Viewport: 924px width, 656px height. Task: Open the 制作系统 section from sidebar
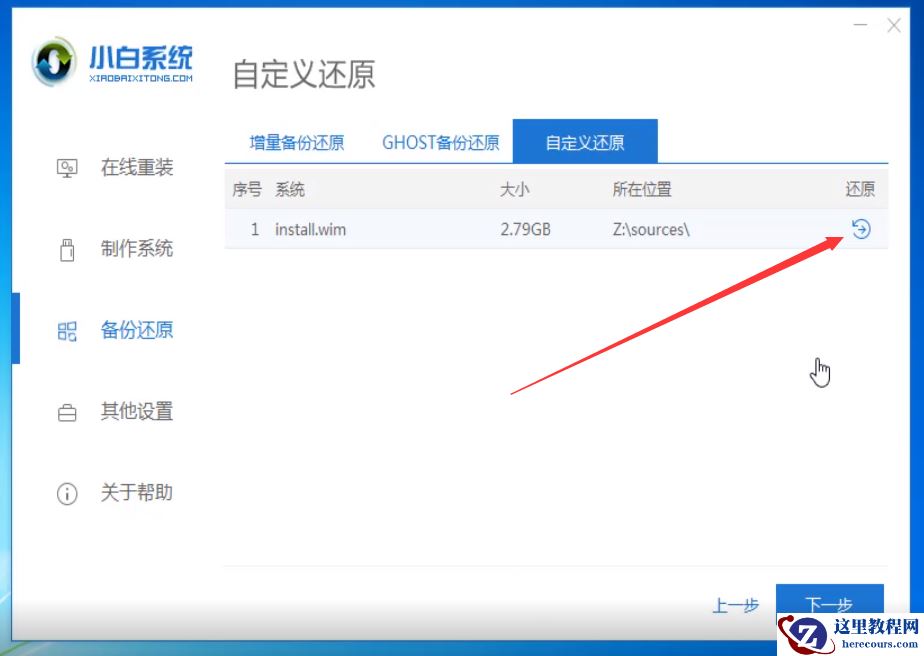point(66,249)
